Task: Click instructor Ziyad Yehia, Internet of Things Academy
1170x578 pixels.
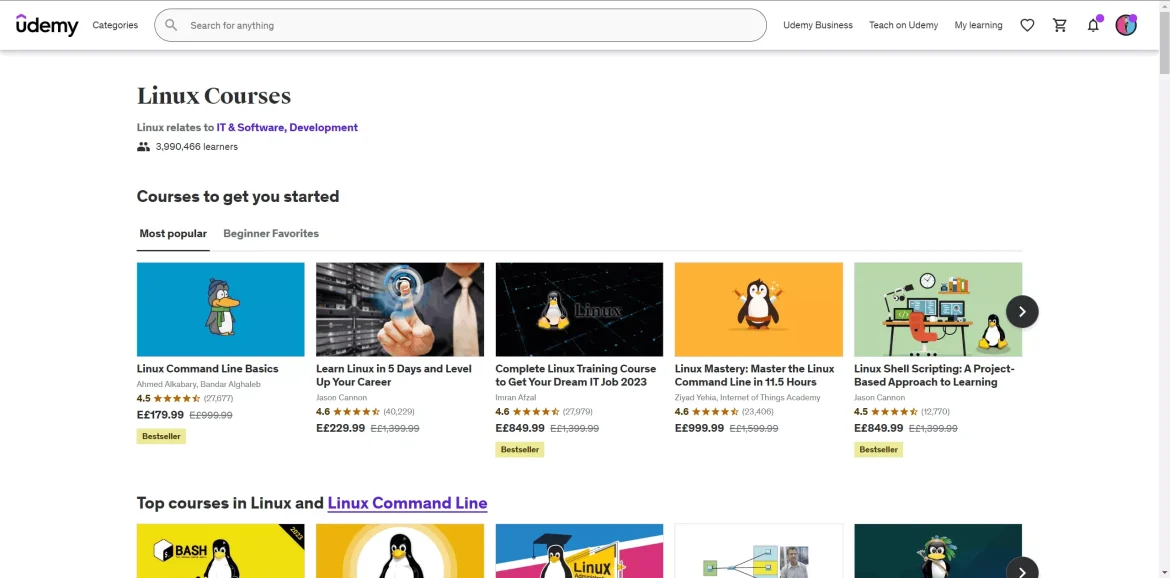Action: pos(748,398)
